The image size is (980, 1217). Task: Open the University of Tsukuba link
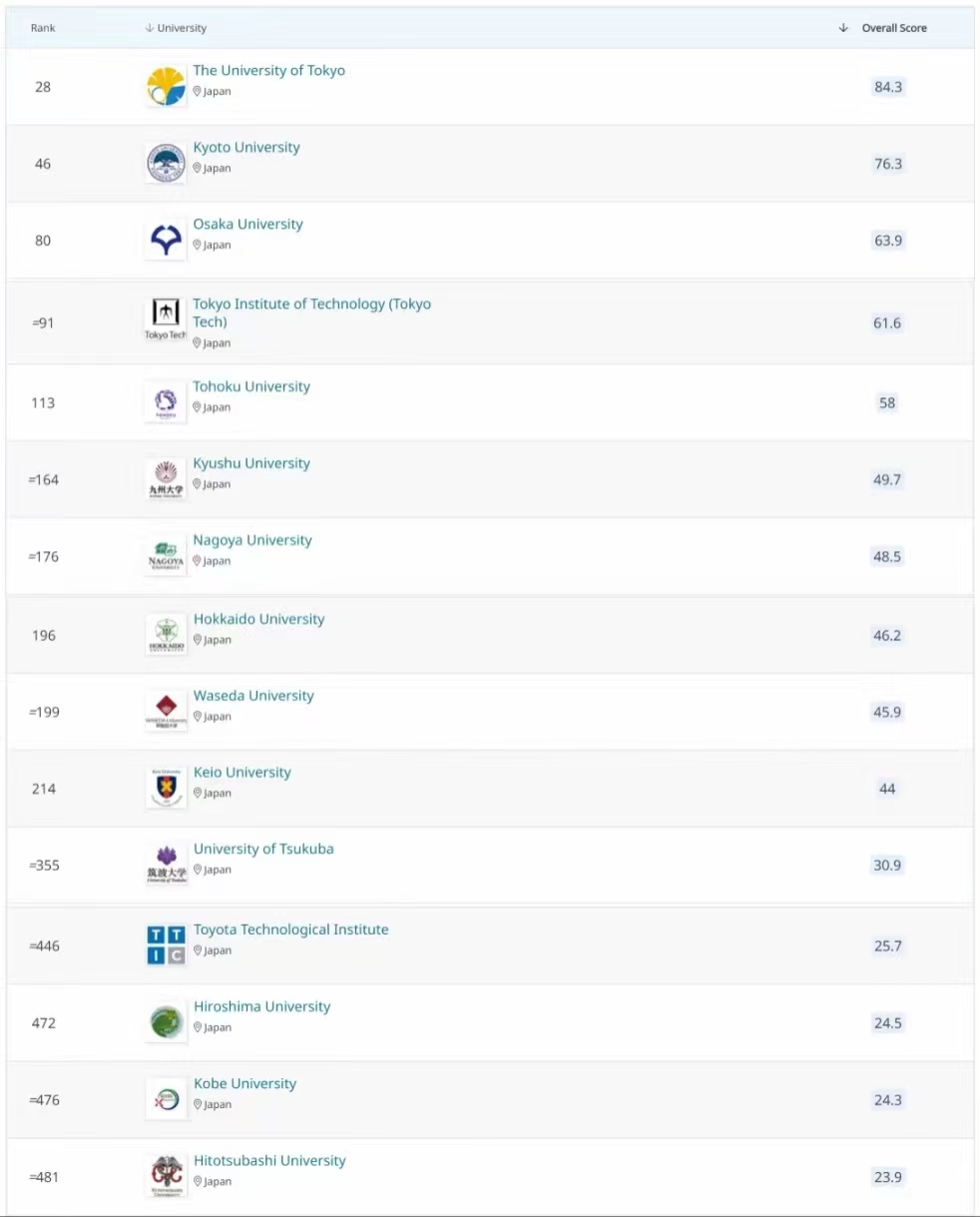click(263, 849)
